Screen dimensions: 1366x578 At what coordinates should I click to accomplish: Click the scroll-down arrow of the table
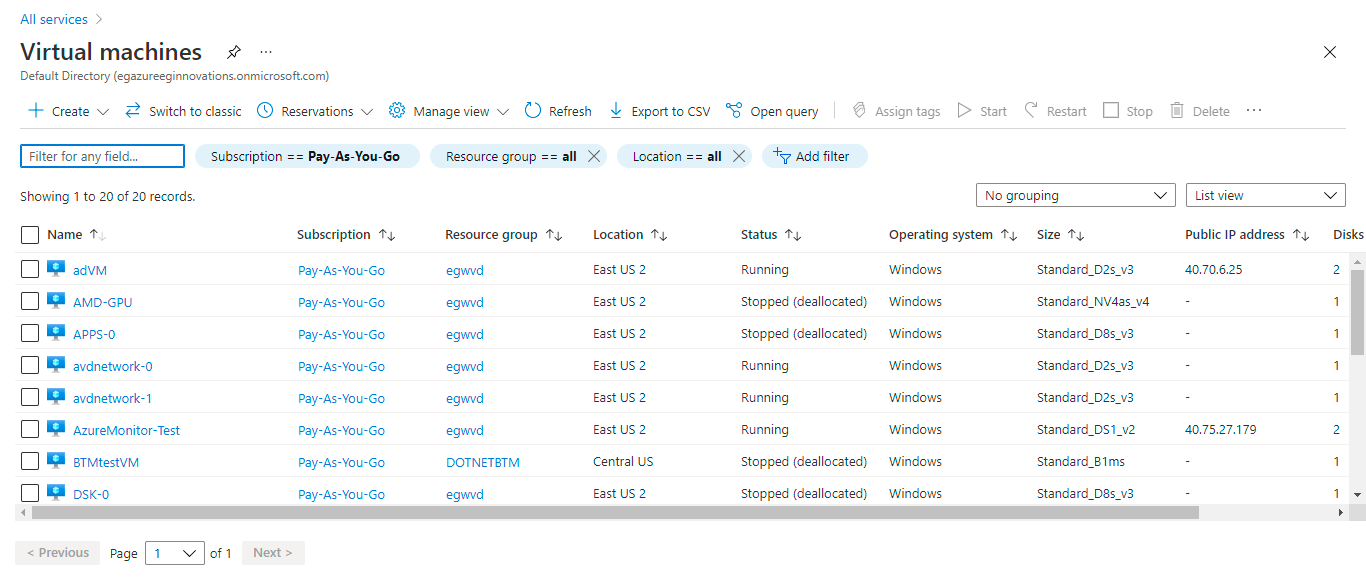[x=1357, y=494]
